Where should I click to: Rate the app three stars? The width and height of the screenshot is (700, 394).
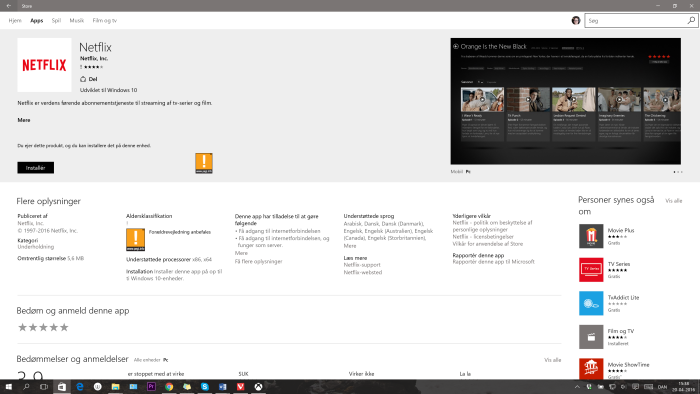point(43,328)
